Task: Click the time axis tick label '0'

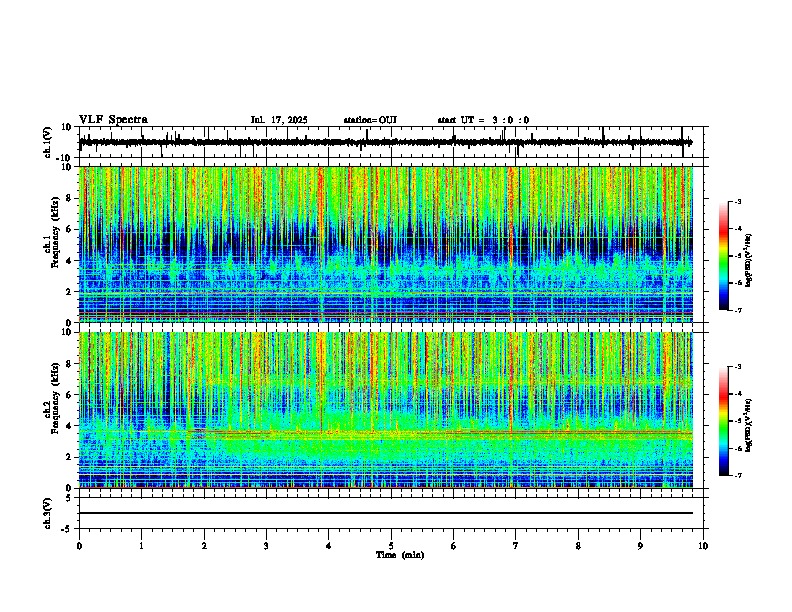Action: [x=79, y=546]
